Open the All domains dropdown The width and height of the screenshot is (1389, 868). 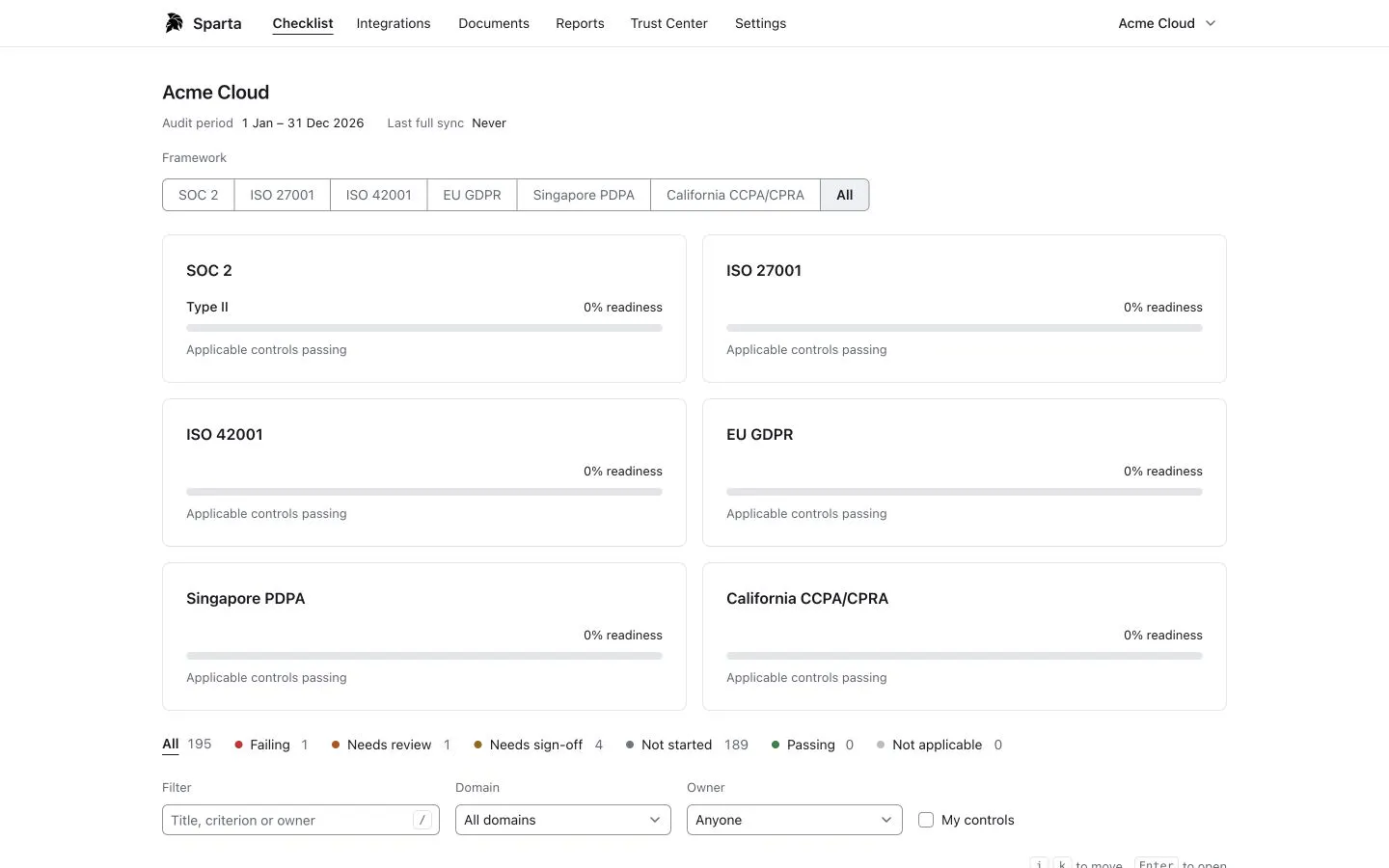[x=563, y=820]
